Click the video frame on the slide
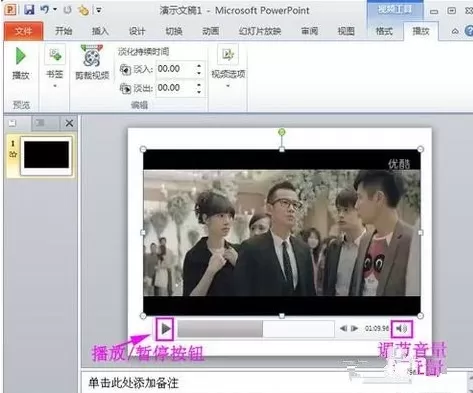The width and height of the screenshot is (473, 393). [282, 232]
